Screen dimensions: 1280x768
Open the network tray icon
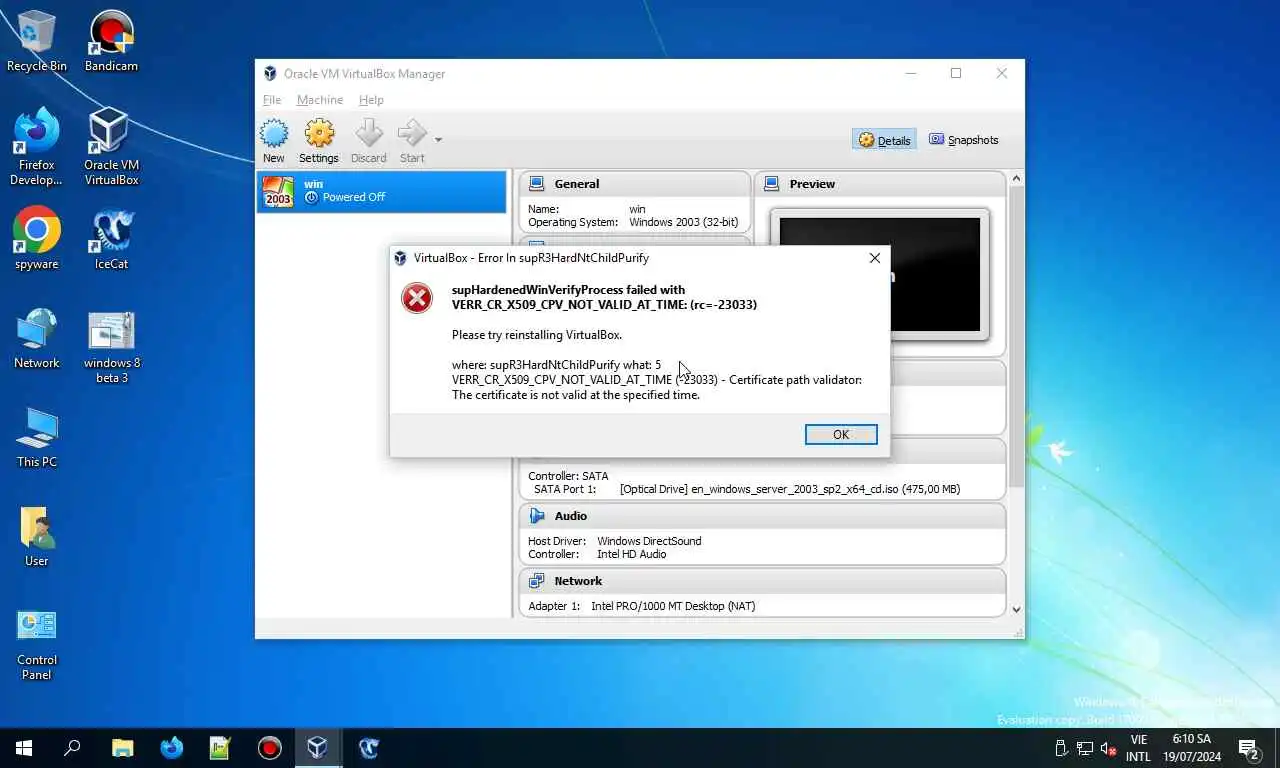click(x=1085, y=748)
